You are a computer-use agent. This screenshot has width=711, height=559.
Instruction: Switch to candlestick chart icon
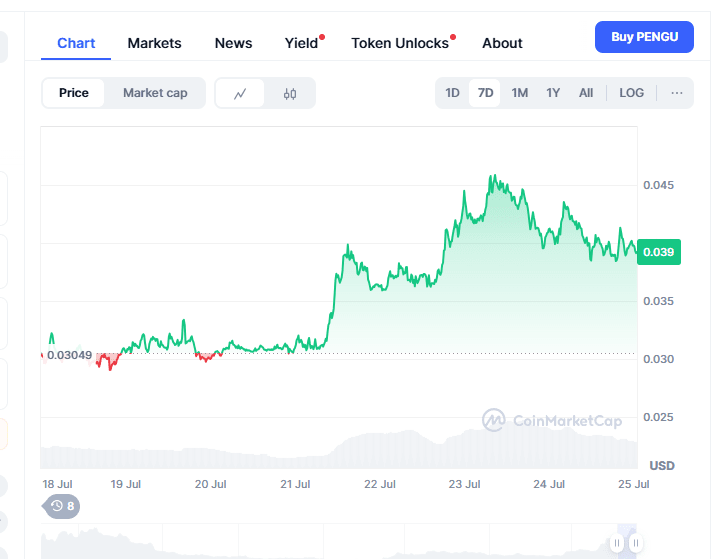click(290, 93)
